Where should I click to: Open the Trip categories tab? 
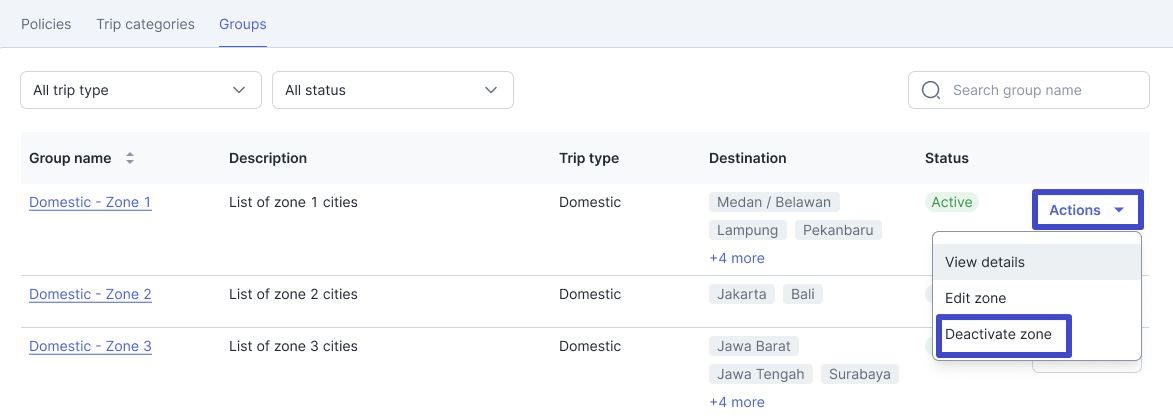click(145, 24)
